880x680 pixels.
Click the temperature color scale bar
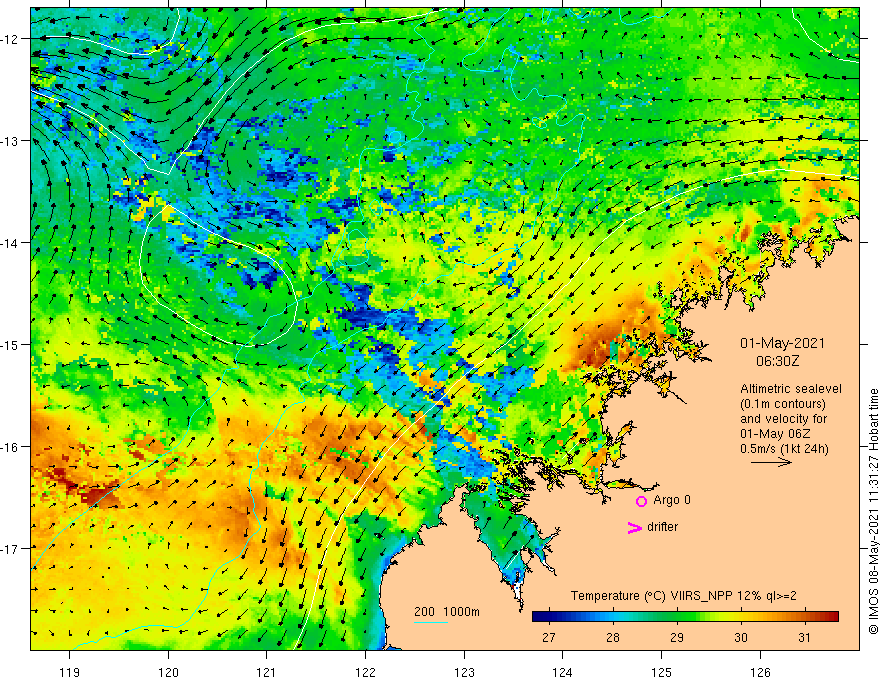pyautogui.click(x=685, y=616)
